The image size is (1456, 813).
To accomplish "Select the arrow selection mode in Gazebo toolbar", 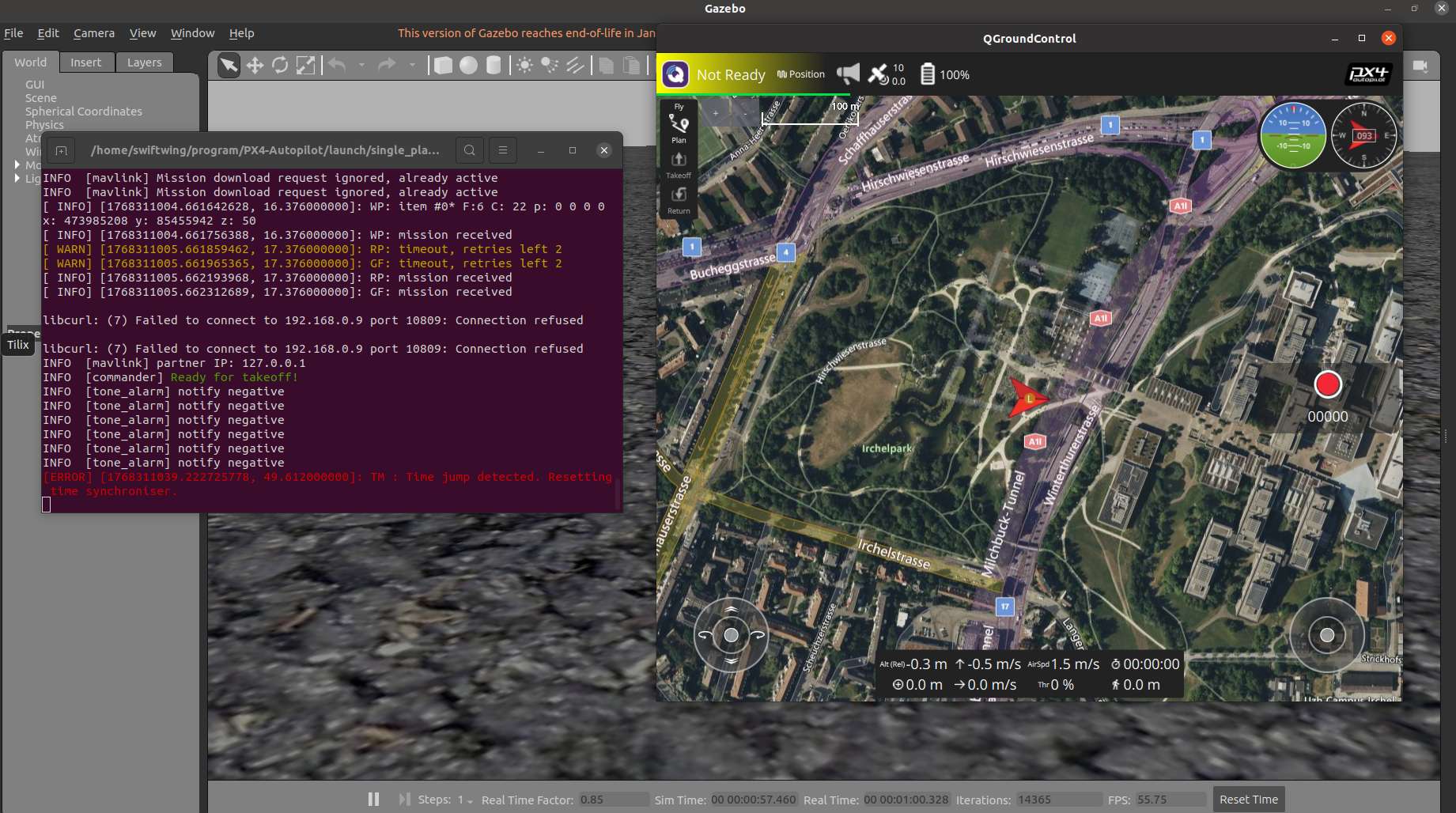I will [229, 65].
